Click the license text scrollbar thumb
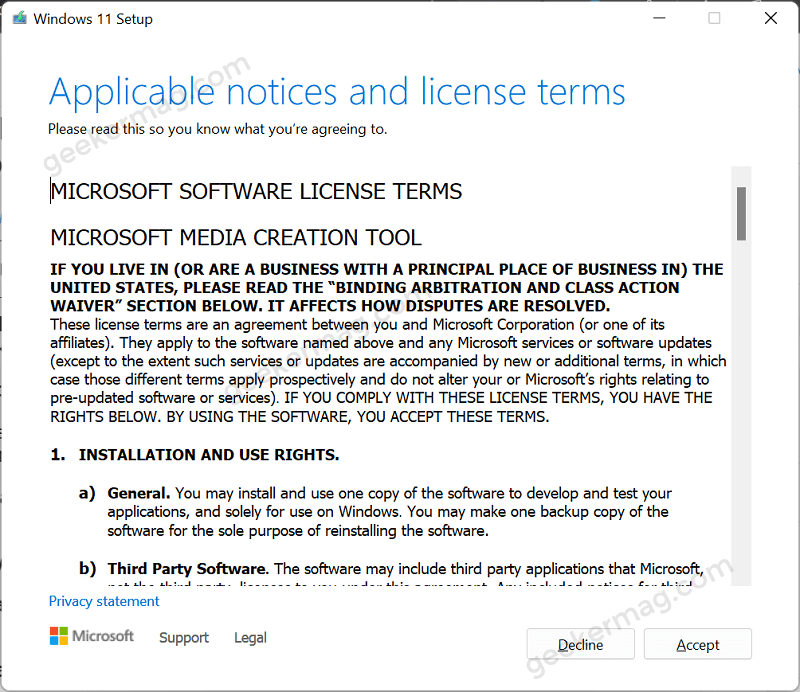Viewport: 800px width, 692px height. [x=741, y=213]
